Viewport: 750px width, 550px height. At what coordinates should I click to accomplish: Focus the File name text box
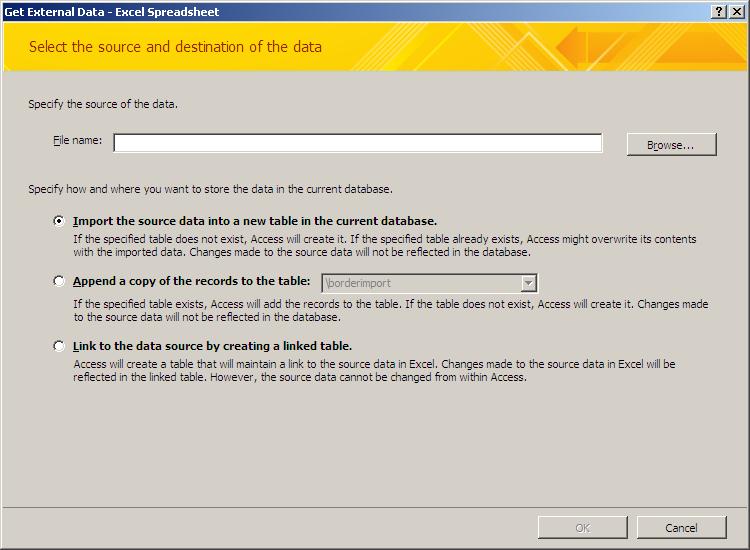pyautogui.click(x=358, y=143)
